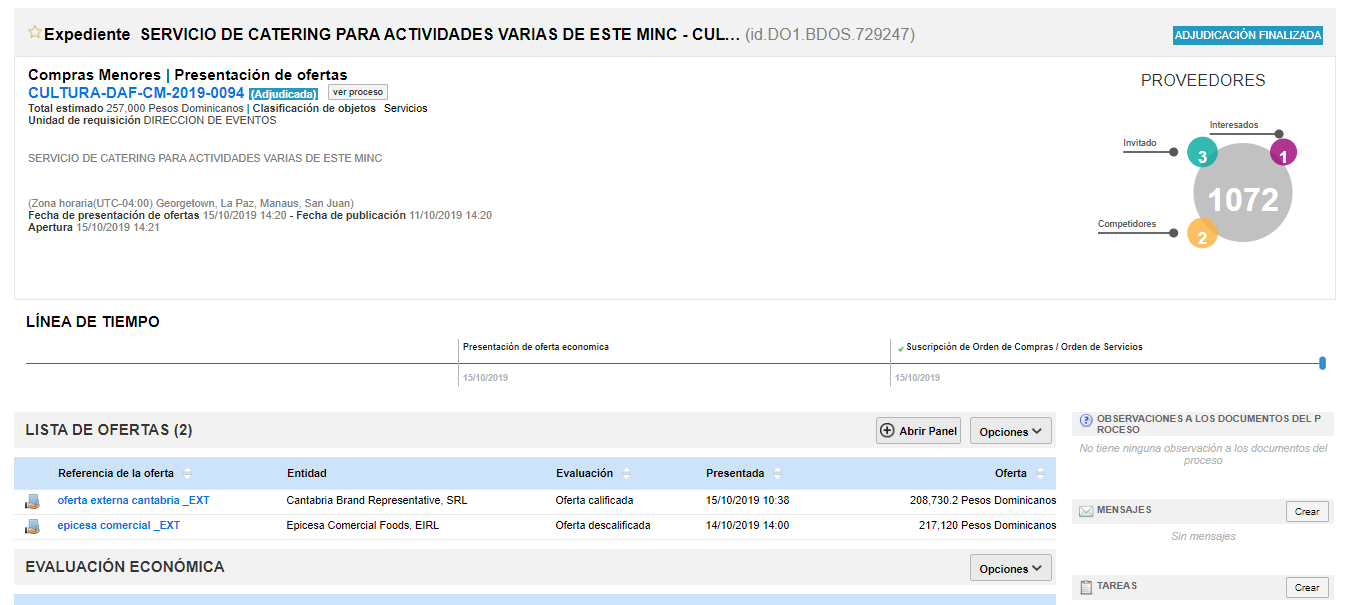Open Opciones dropdown in Evaluación Económica

1010,568
